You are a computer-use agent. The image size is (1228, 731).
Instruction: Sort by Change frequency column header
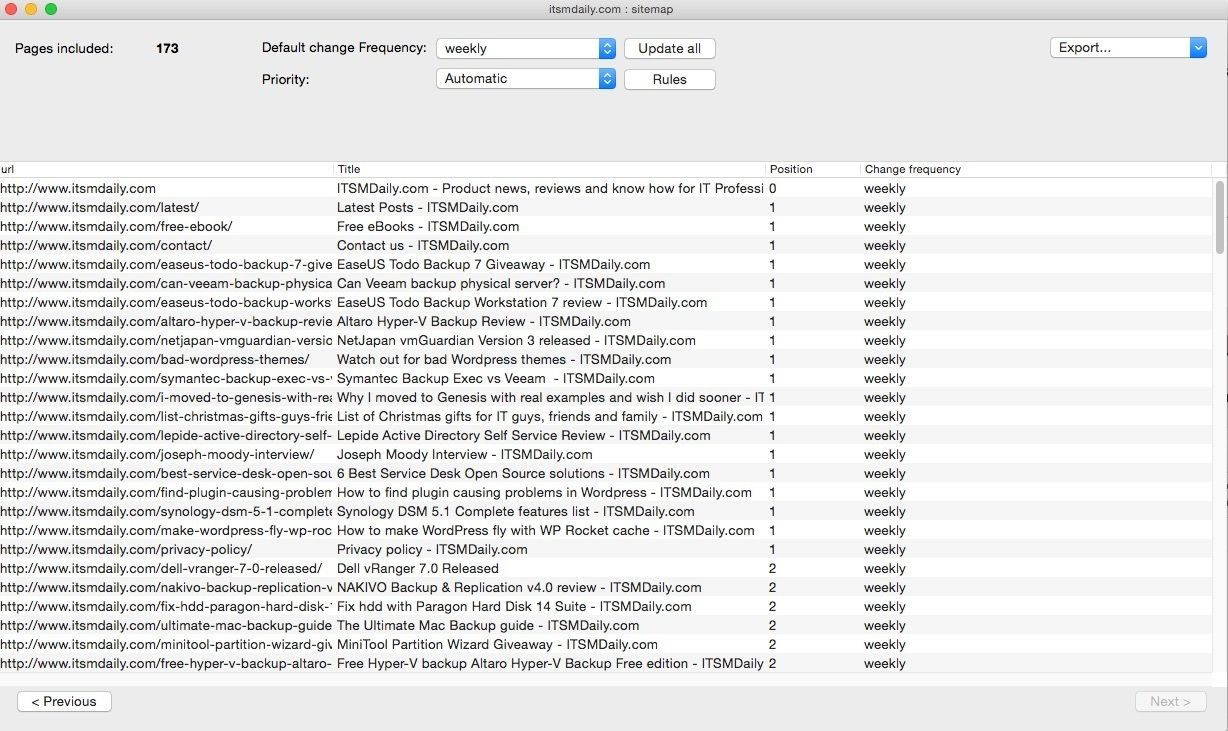pos(1037,169)
